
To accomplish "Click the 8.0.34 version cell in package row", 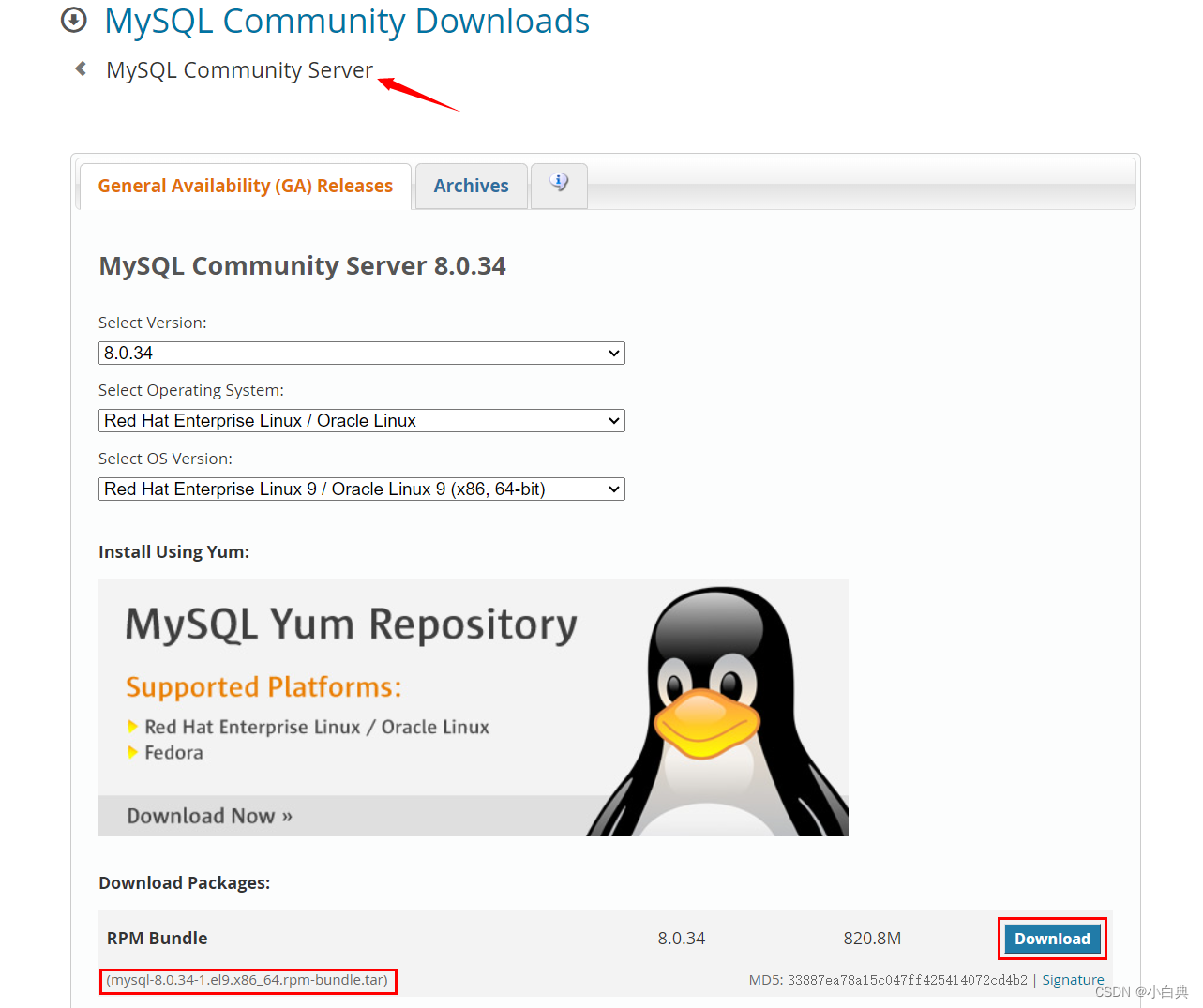I will (x=682, y=939).
